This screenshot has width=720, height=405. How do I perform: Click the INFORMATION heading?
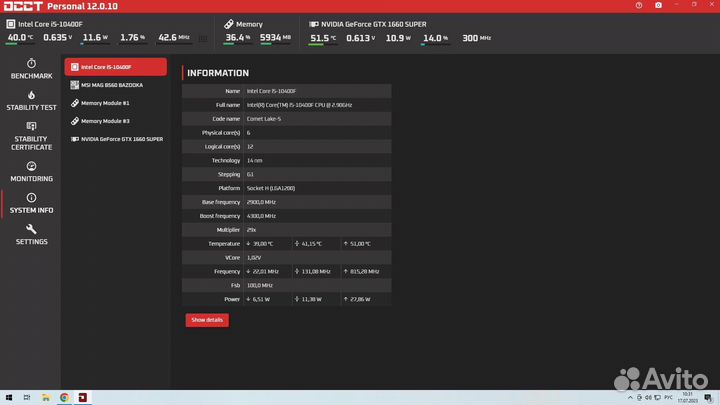pos(218,73)
